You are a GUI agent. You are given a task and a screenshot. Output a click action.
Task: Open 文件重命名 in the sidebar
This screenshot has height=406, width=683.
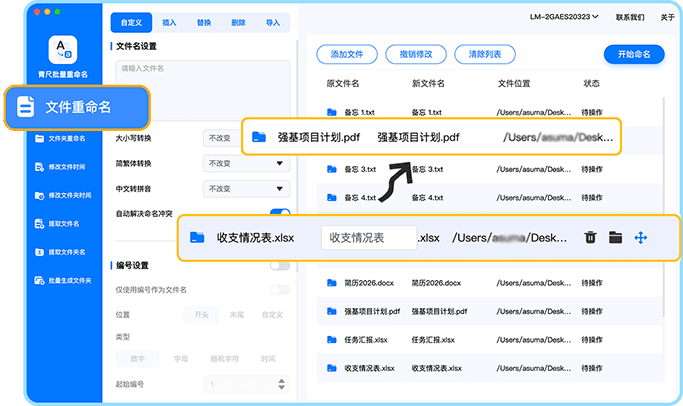pos(77,106)
